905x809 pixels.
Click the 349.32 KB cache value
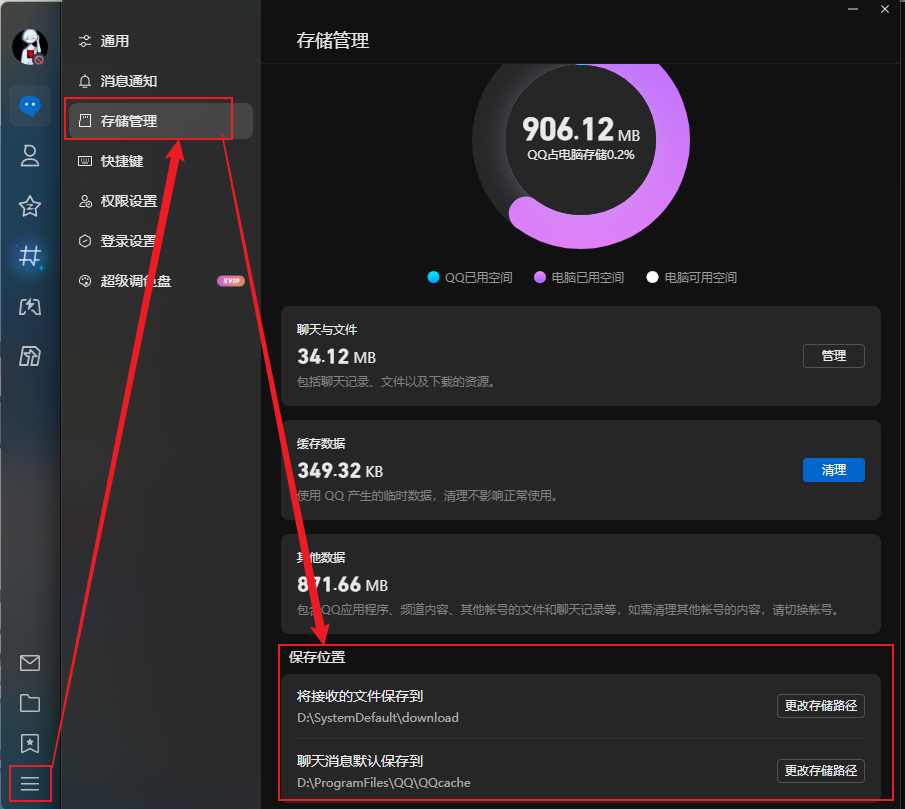(340, 471)
